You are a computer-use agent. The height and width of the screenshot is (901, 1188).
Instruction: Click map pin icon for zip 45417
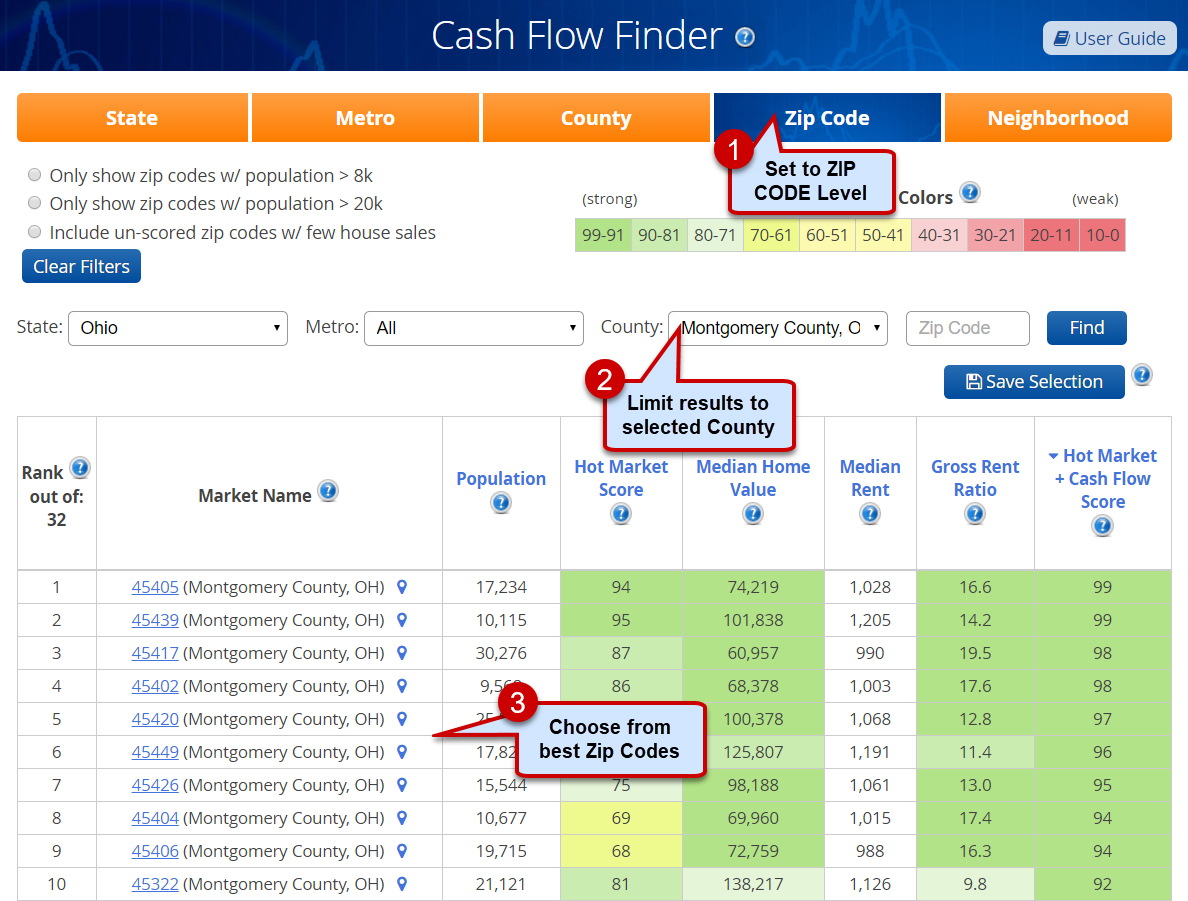[402, 652]
